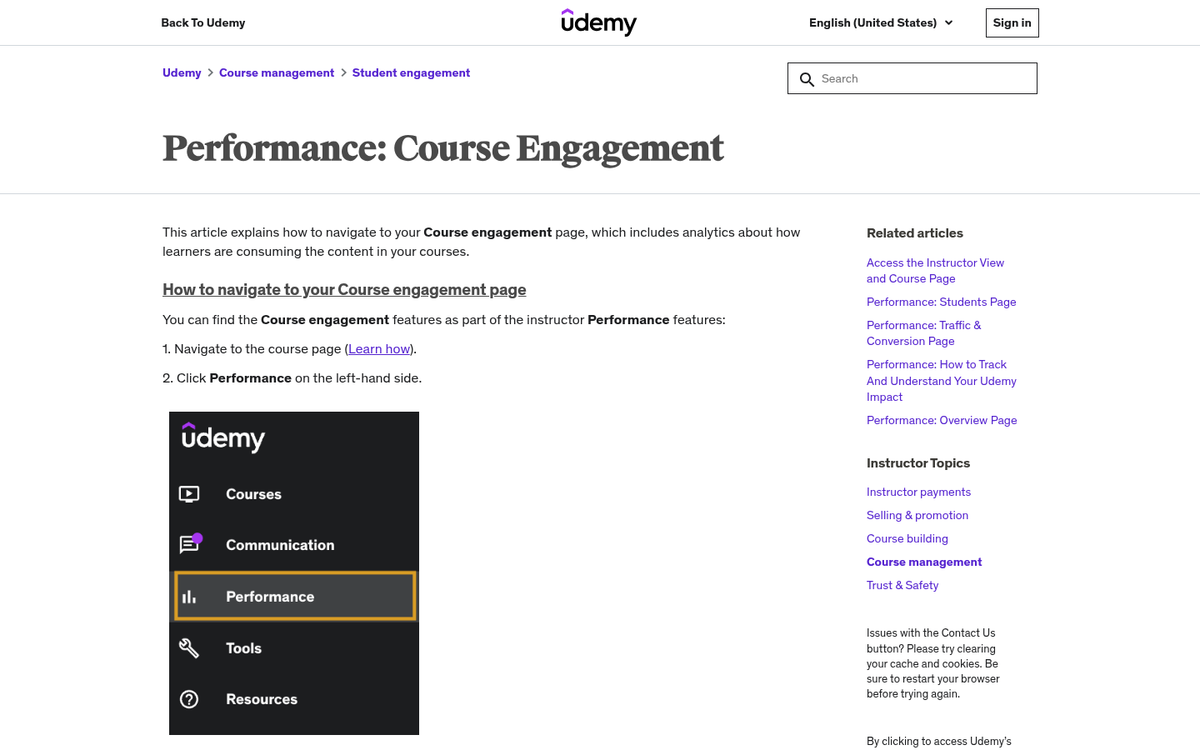This screenshot has height=750, width=1200.
Task: Open the Course management breadcrumb
Action: tap(276, 72)
